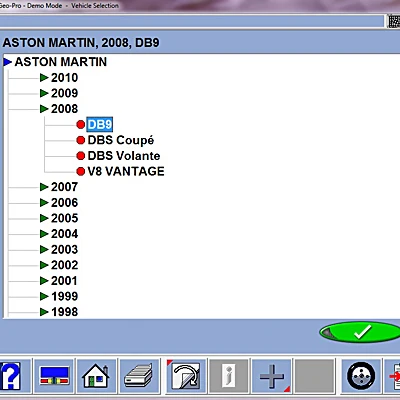
Task: Click the document red arrow icon
Action: 392,377
